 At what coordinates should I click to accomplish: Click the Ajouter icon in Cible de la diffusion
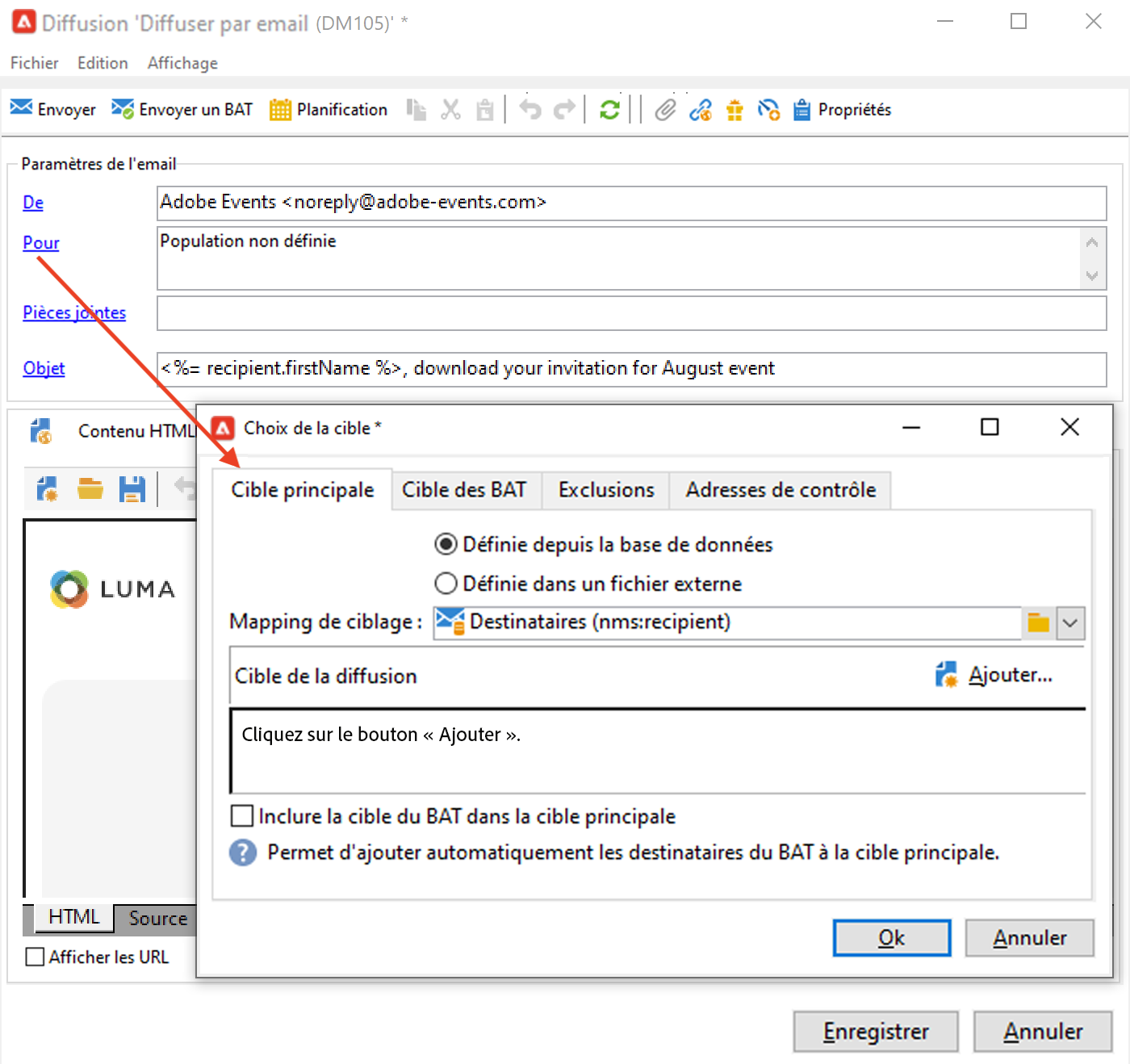(x=947, y=675)
